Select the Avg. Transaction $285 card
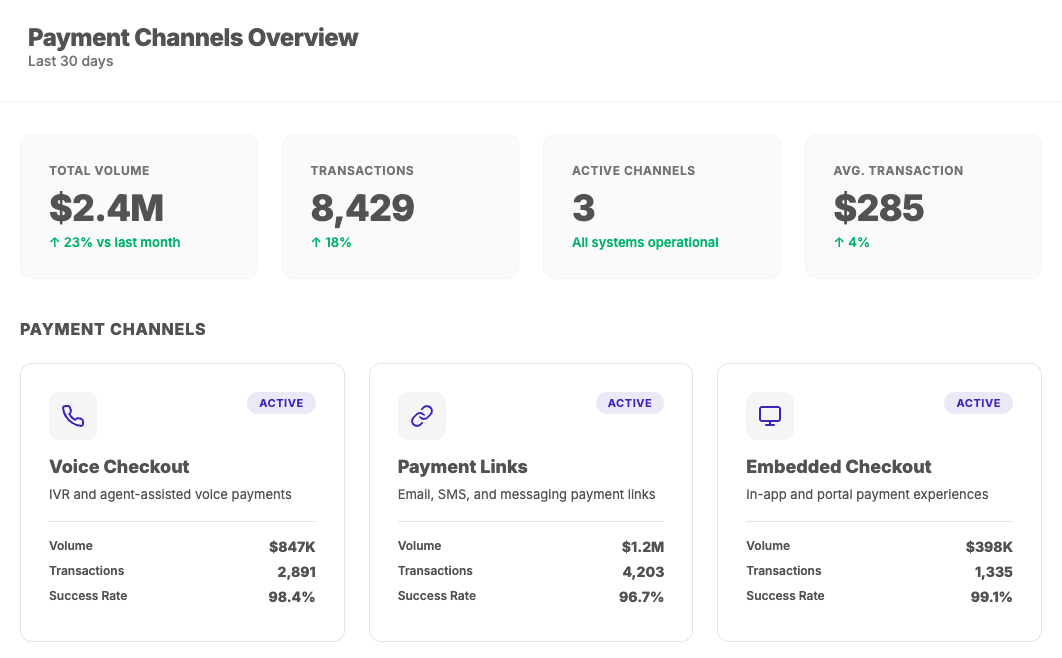Screen dimensions: 1062x658 tap(923, 207)
